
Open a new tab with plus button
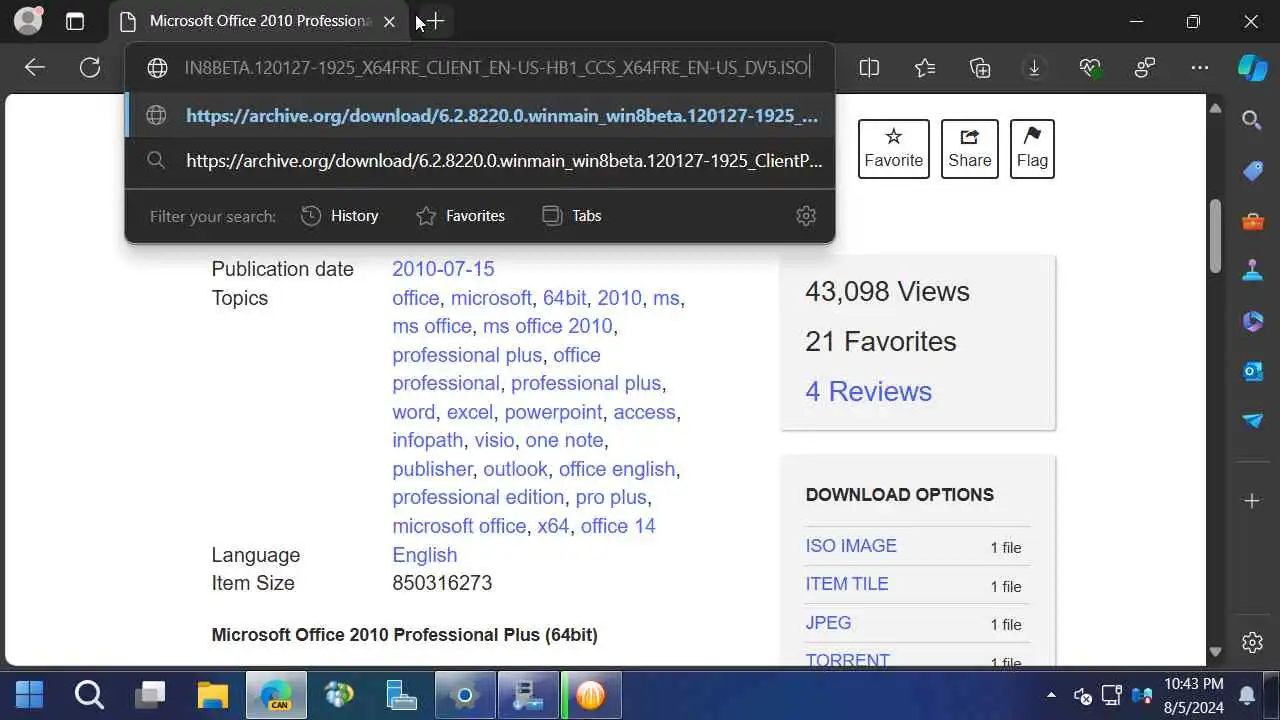pos(435,21)
